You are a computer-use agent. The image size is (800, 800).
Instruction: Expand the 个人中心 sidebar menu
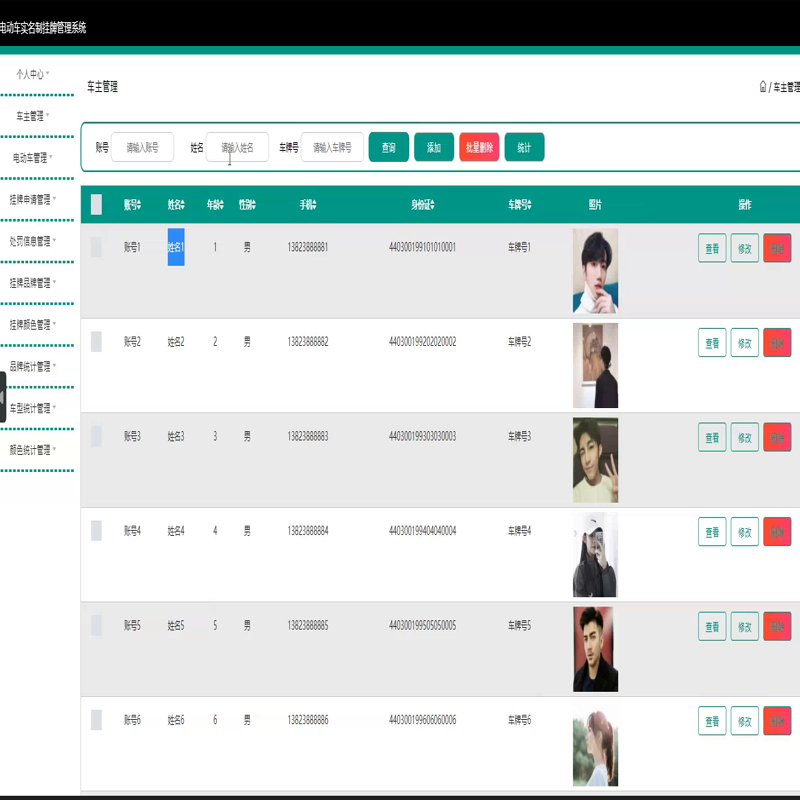(x=32, y=74)
